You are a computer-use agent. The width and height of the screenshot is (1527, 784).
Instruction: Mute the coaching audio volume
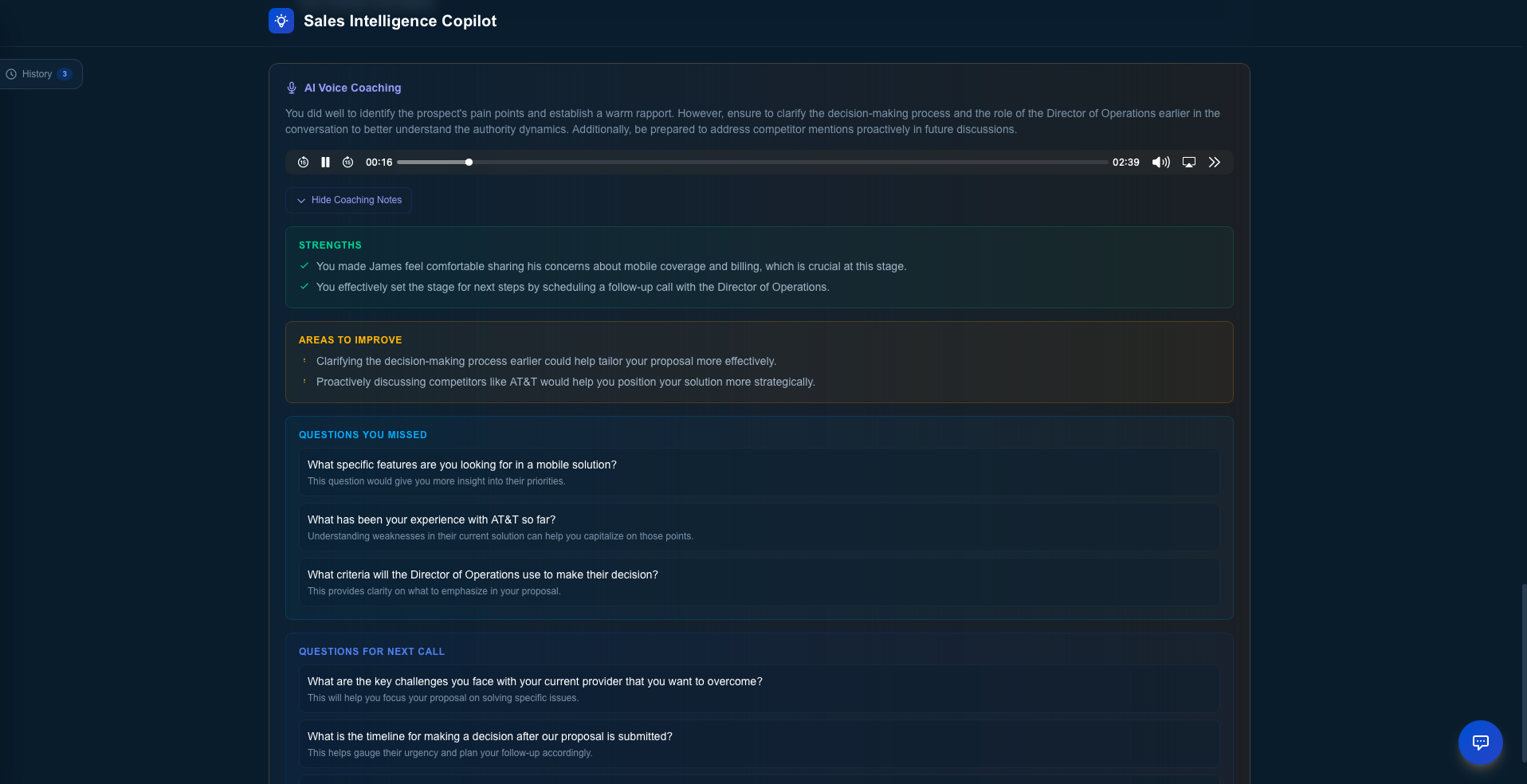pyautogui.click(x=1161, y=163)
